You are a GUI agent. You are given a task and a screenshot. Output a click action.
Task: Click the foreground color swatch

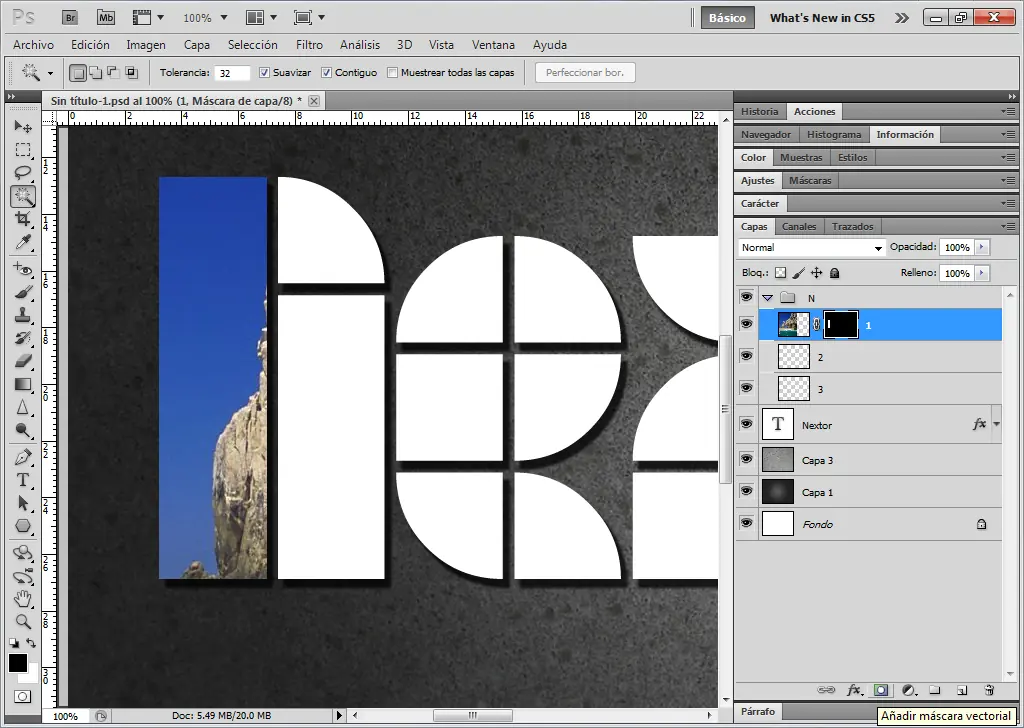[18, 663]
